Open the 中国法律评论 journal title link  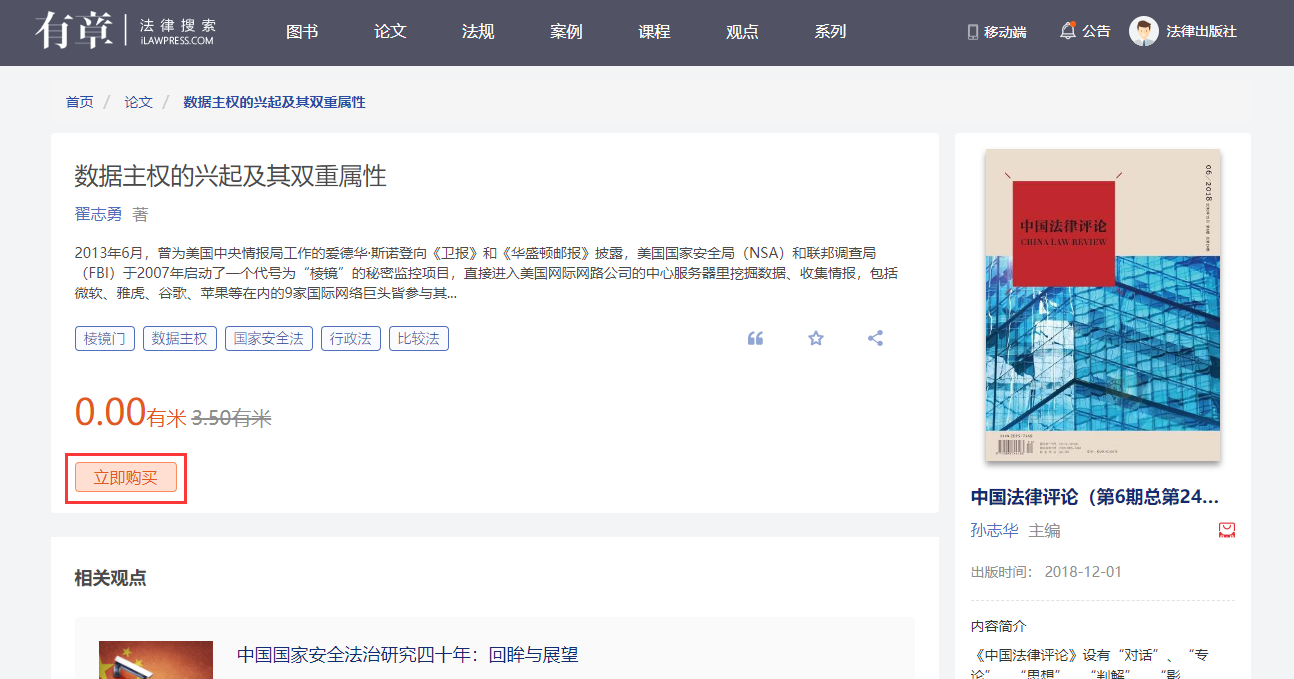(x=1094, y=497)
